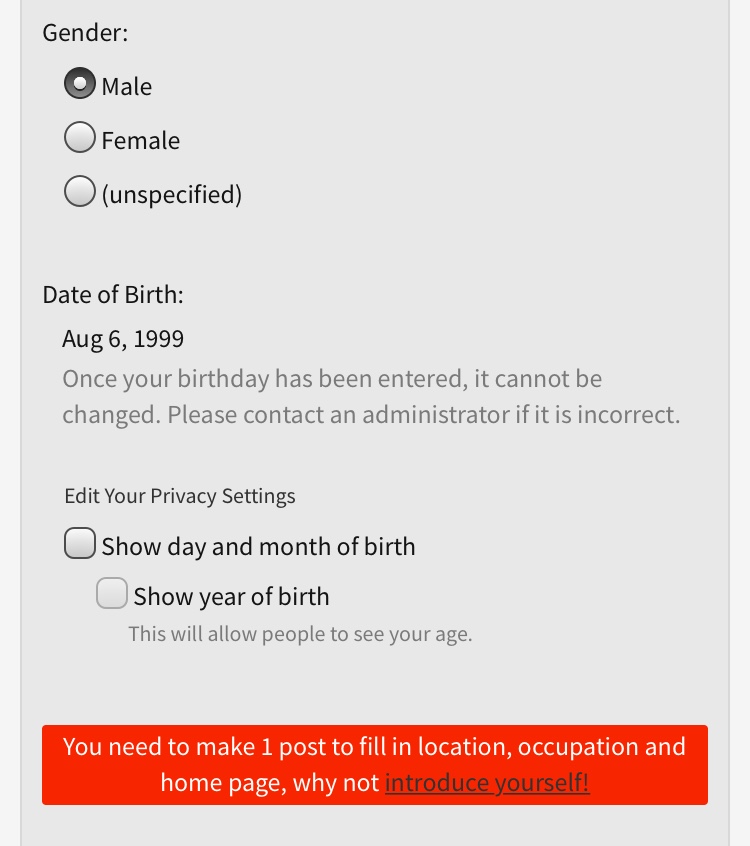Click the Gender: field heading
This screenshot has width=750, height=846.
pos(85,32)
